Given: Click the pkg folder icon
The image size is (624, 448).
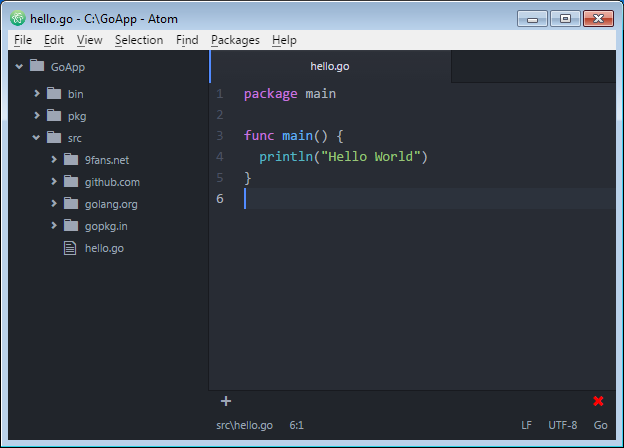Looking at the screenshot, I should pos(53,115).
